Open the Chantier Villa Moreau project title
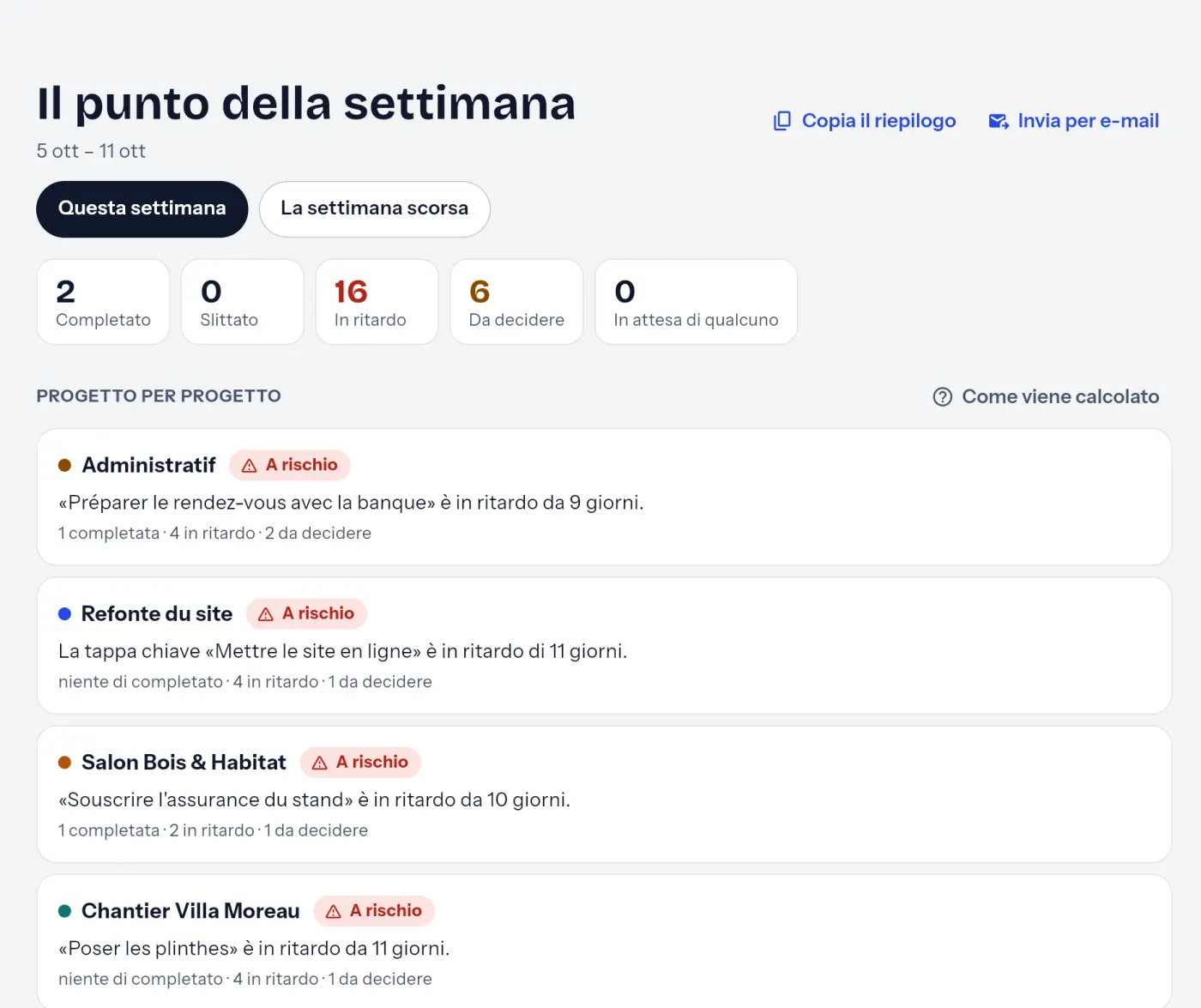 190,910
